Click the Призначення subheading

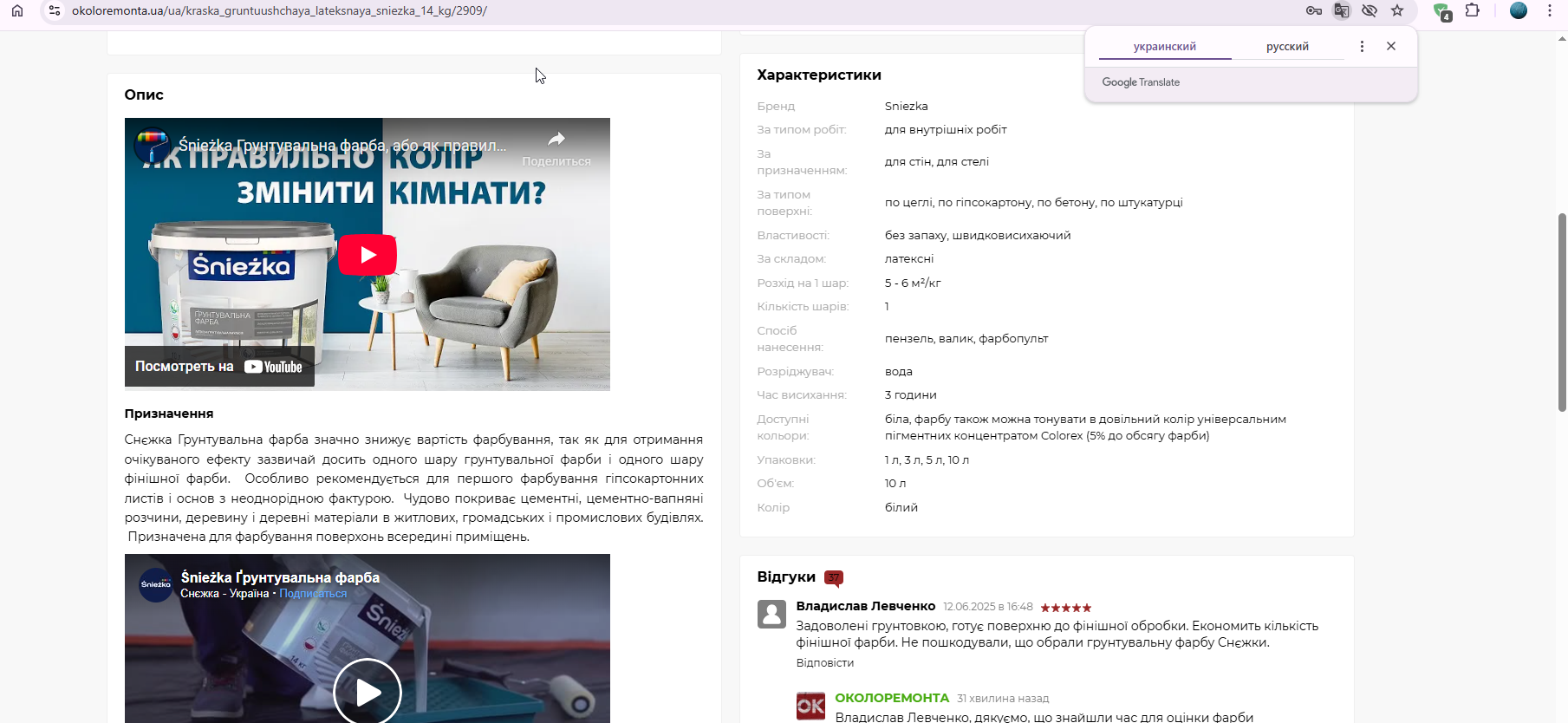point(169,414)
